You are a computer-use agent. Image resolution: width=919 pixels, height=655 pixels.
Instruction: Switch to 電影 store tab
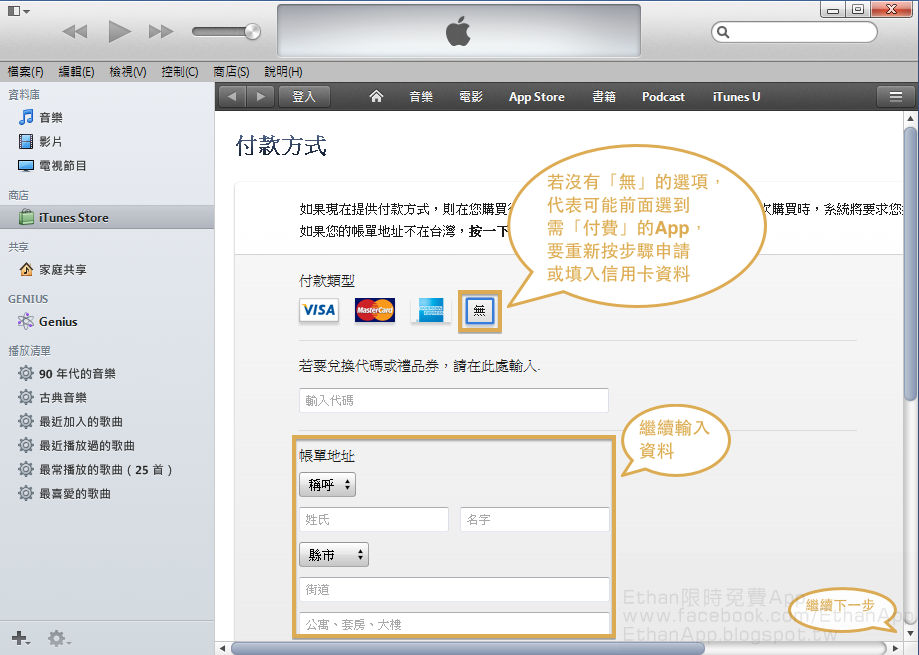click(x=471, y=97)
